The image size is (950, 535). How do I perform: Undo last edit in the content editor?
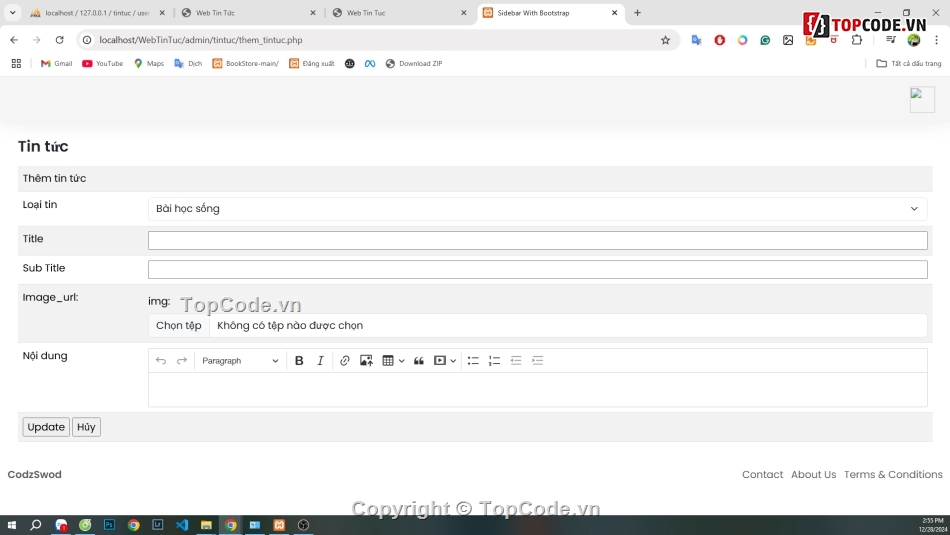(x=161, y=361)
